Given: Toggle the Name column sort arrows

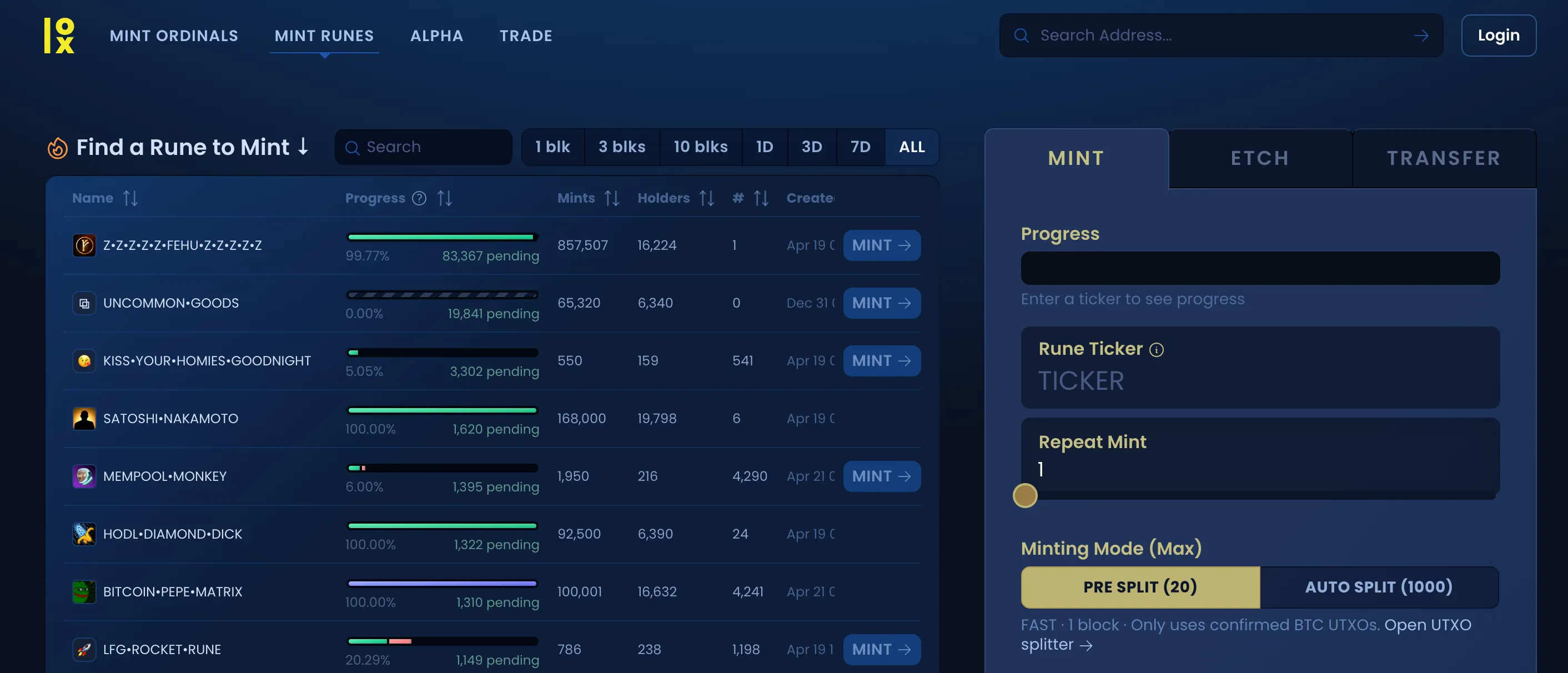Looking at the screenshot, I should pos(130,198).
